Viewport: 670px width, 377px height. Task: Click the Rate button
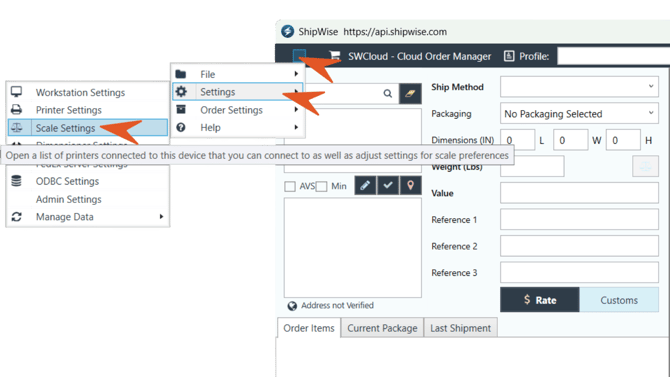540,300
